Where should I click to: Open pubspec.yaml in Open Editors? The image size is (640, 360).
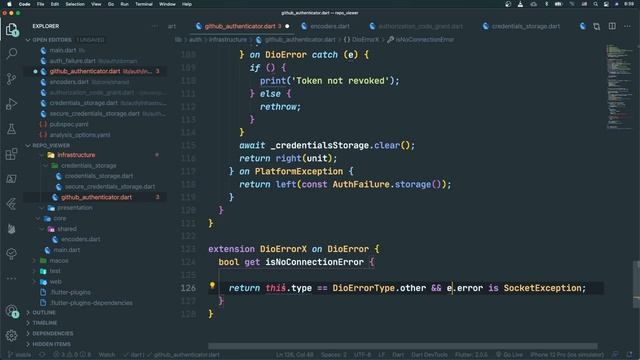tap(69, 124)
